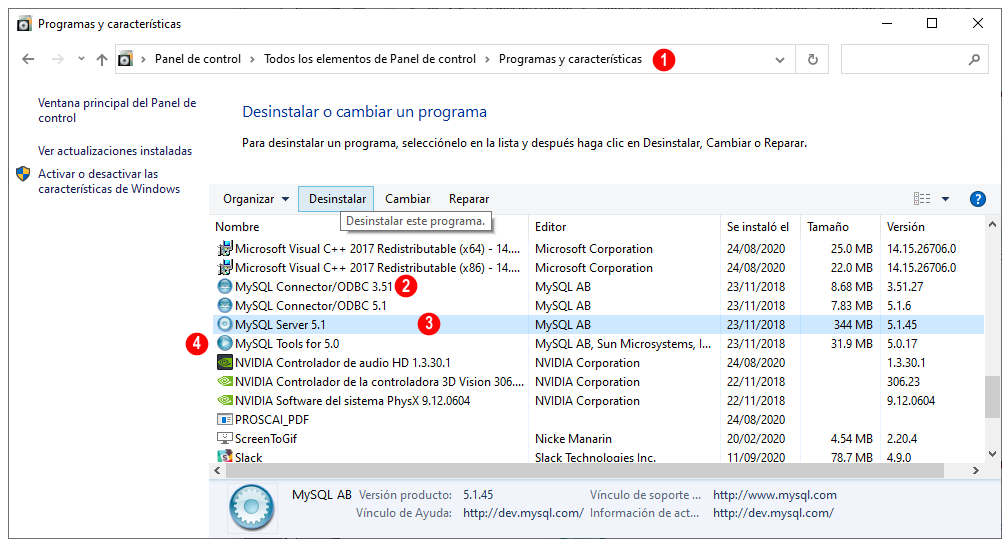Screen dimensions: 1008x547
Task: Select NVIDIA Controlador de audio HD icon
Action: (224, 363)
